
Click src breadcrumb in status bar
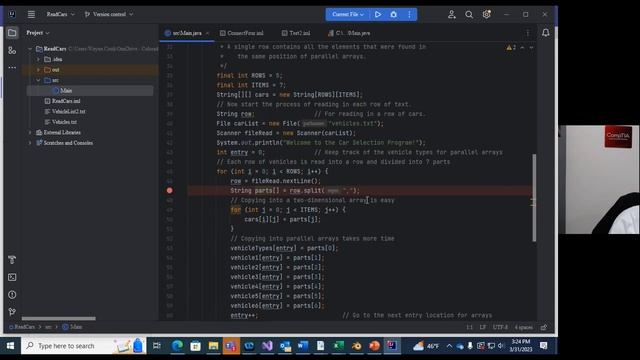pyautogui.click(x=48, y=327)
